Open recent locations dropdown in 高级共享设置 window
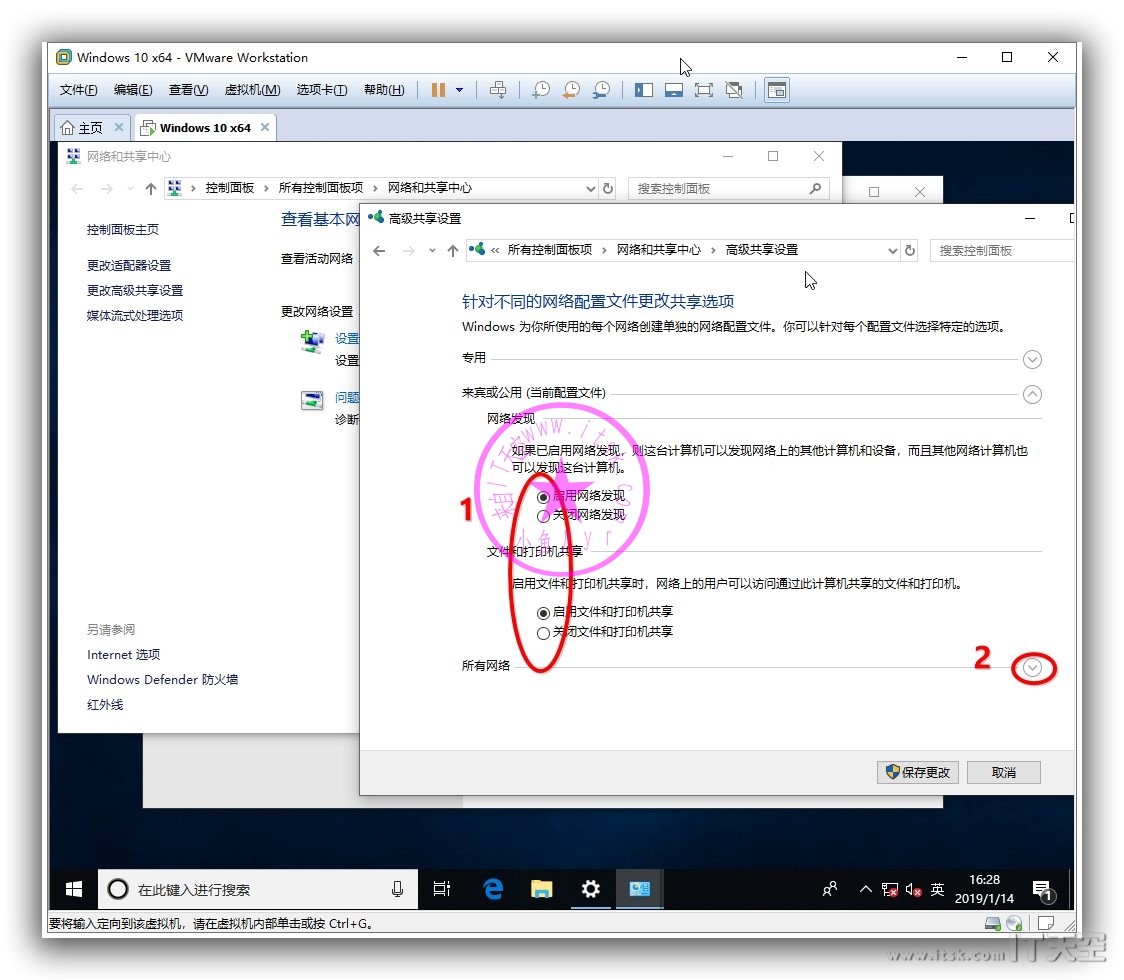Screen dimensions: 1124x980 coord(432,251)
